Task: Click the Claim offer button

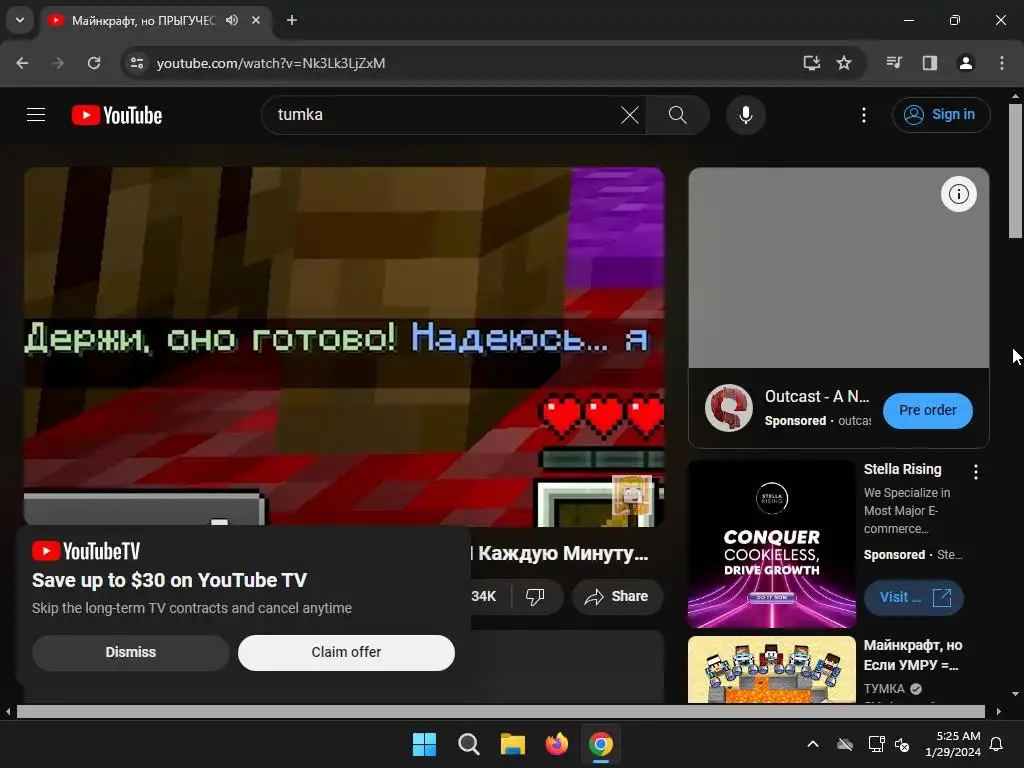Action: click(x=346, y=652)
